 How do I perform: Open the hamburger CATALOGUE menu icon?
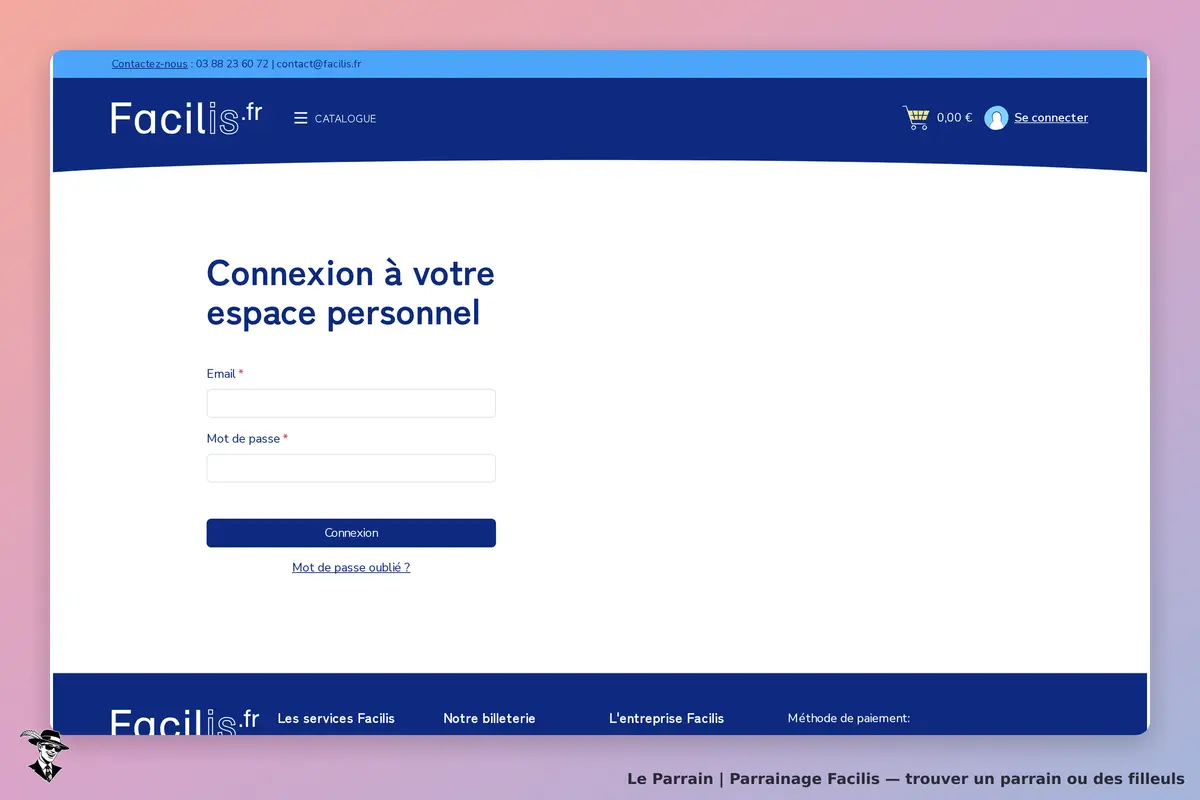(x=300, y=118)
